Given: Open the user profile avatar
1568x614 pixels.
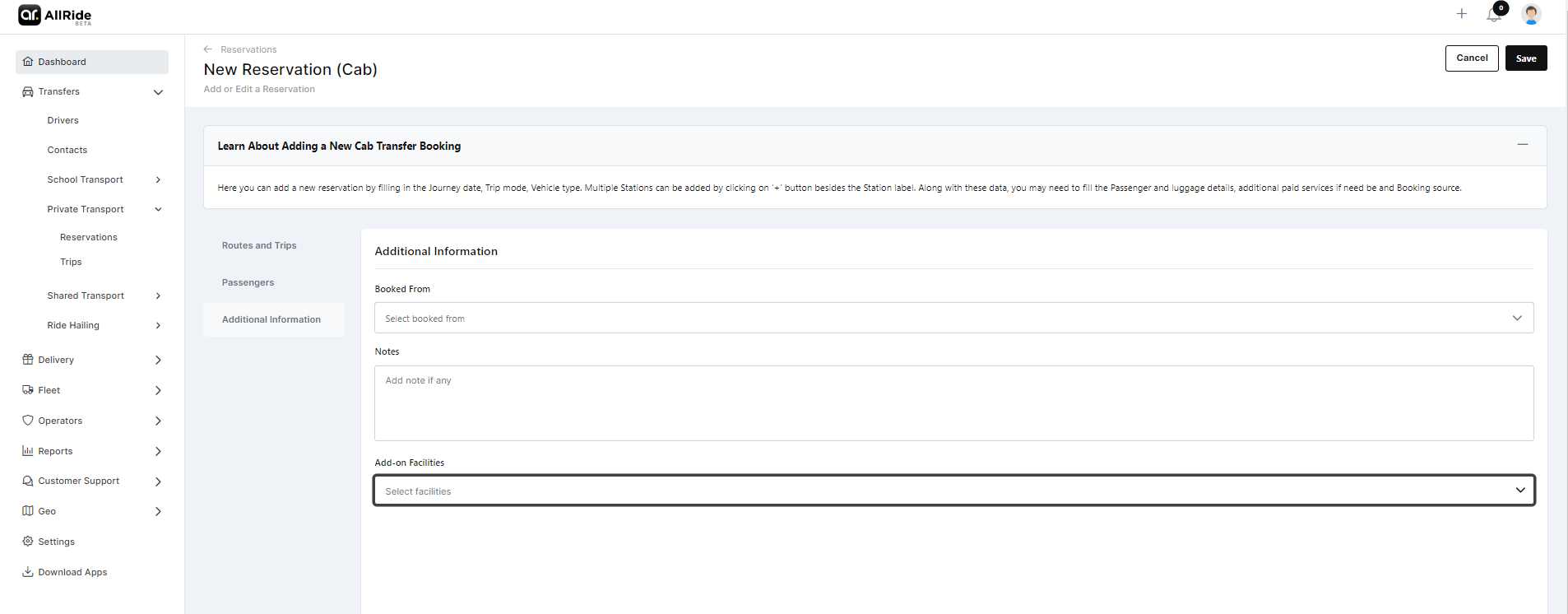Looking at the screenshot, I should (1530, 14).
